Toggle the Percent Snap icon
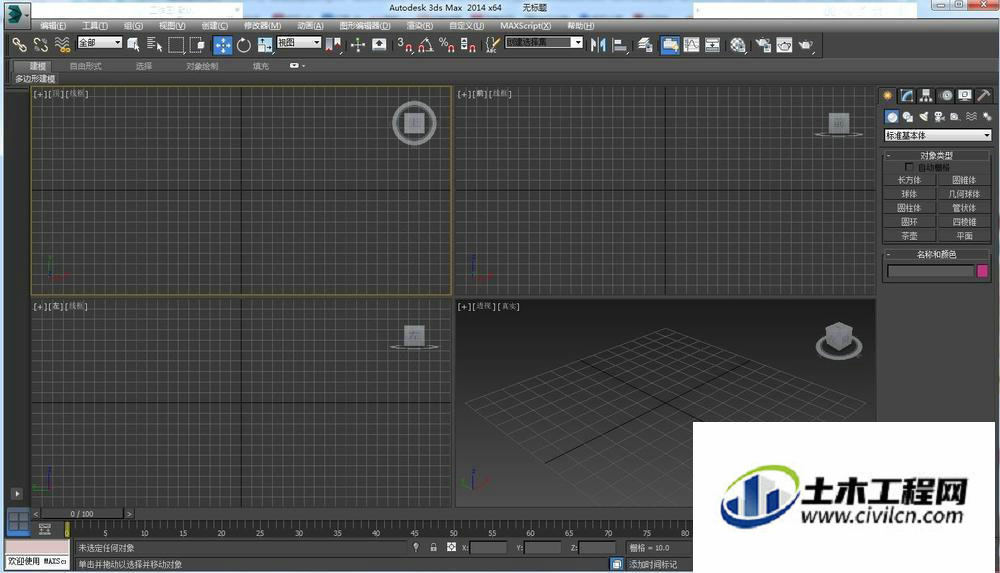This screenshot has width=1000, height=573. [x=447, y=45]
